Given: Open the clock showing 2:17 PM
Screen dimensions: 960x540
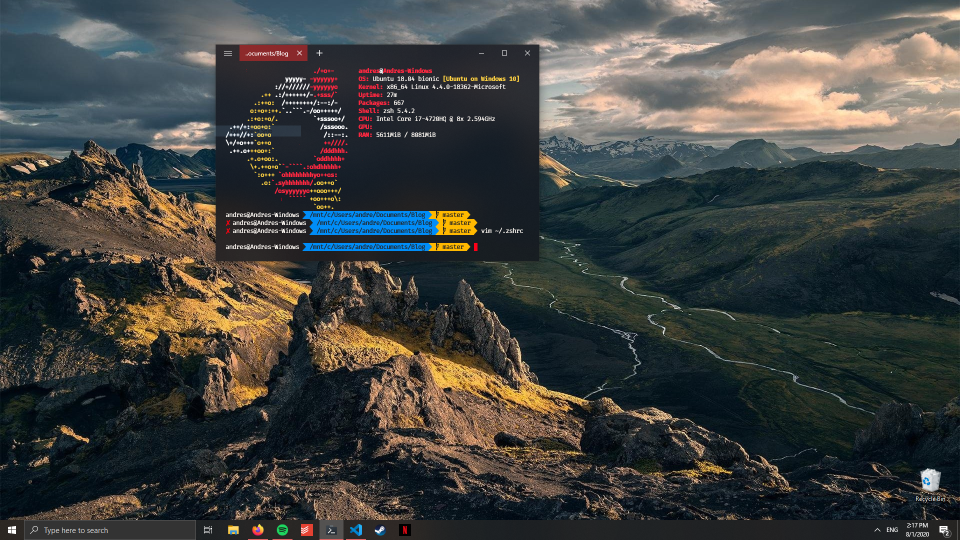Looking at the screenshot, I should 917,530.
